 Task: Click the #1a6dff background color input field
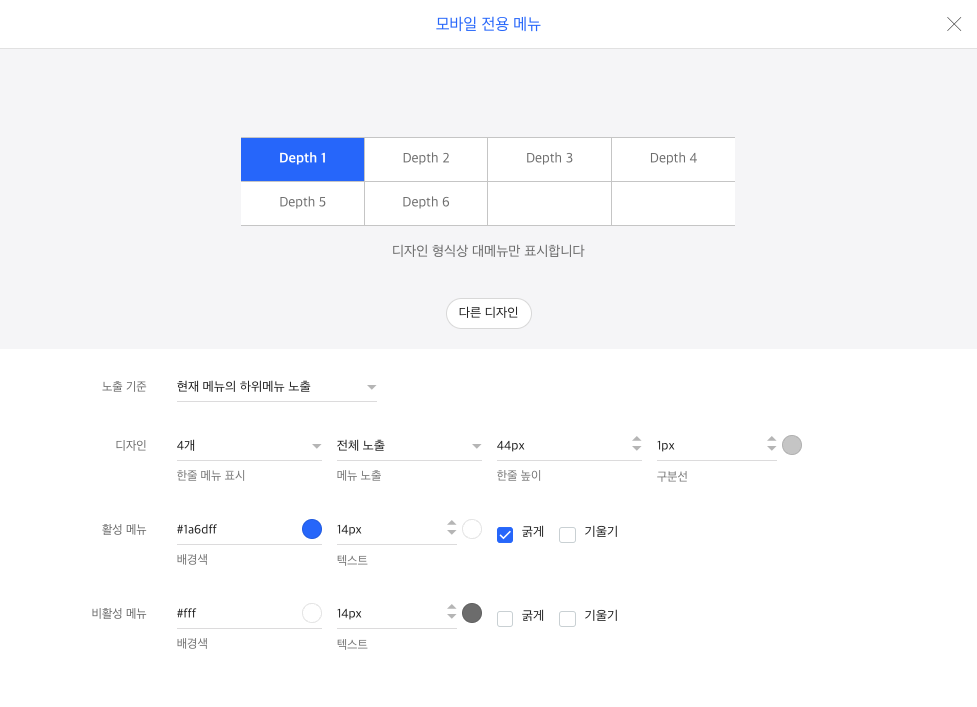(x=237, y=529)
